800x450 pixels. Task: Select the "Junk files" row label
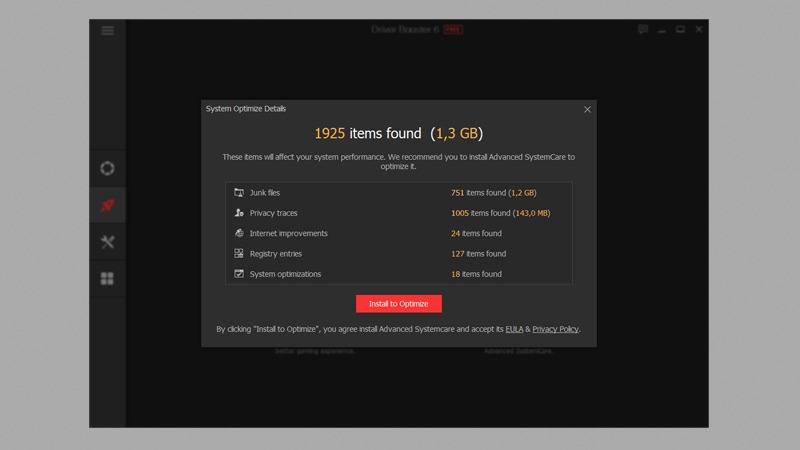coord(265,192)
